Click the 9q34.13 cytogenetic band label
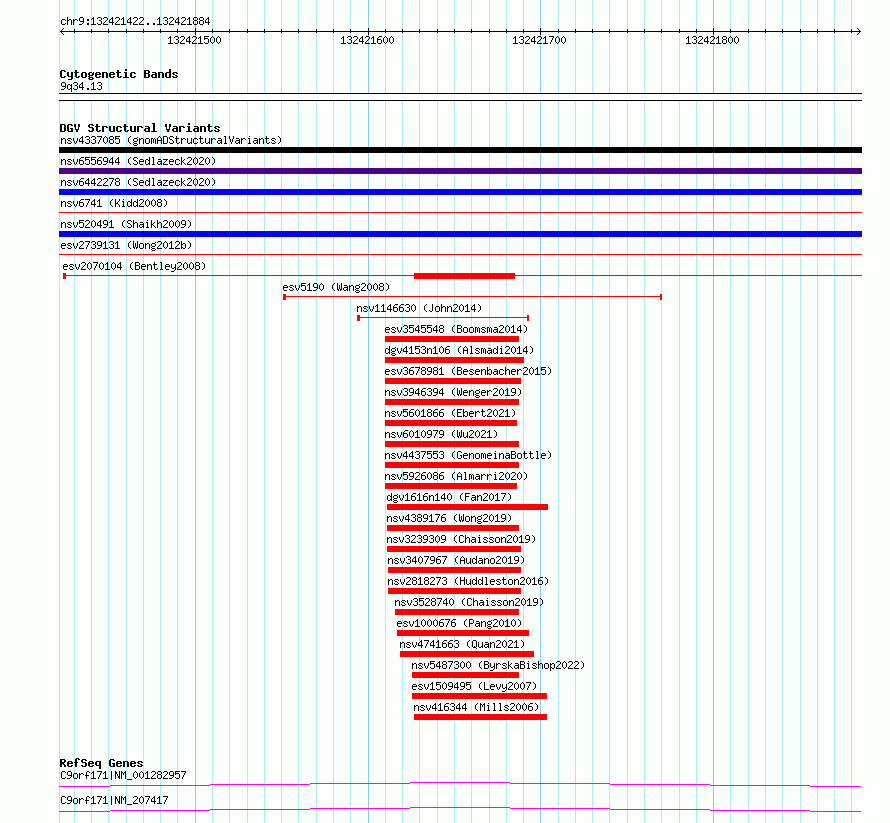This screenshot has height=823, width=890. (x=81, y=86)
